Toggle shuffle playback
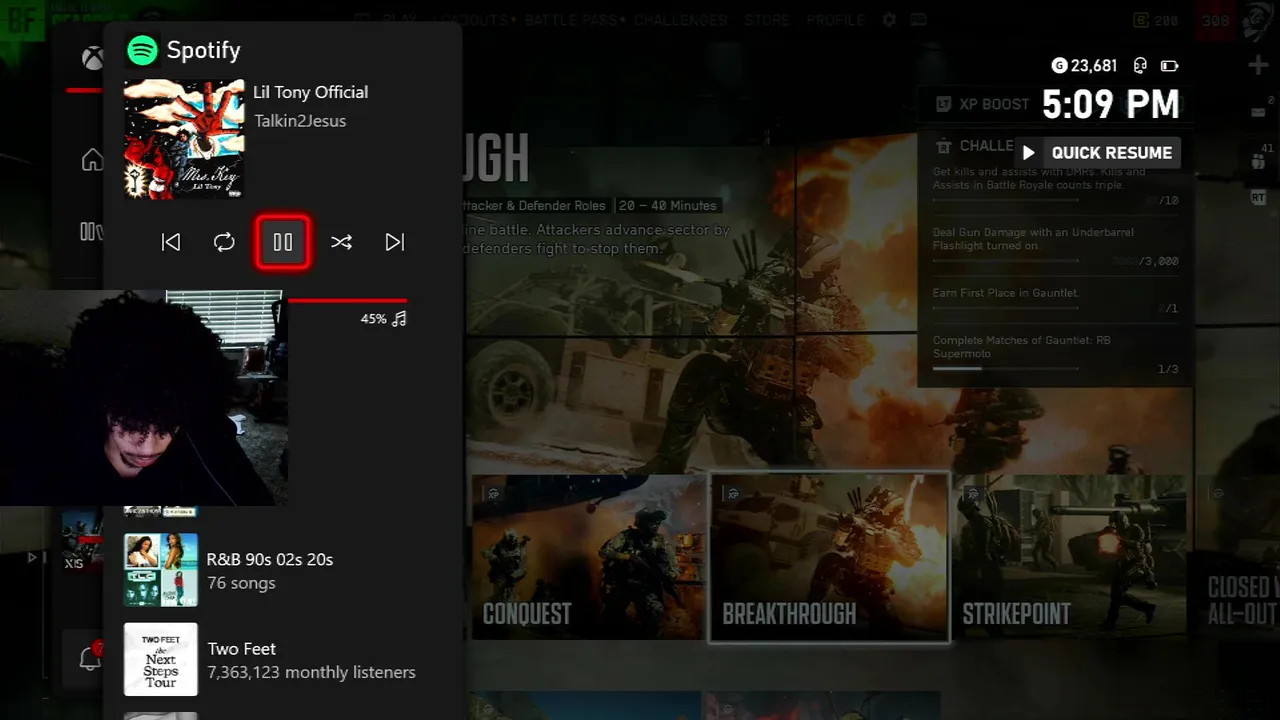This screenshot has height=720, width=1280. [x=341, y=242]
